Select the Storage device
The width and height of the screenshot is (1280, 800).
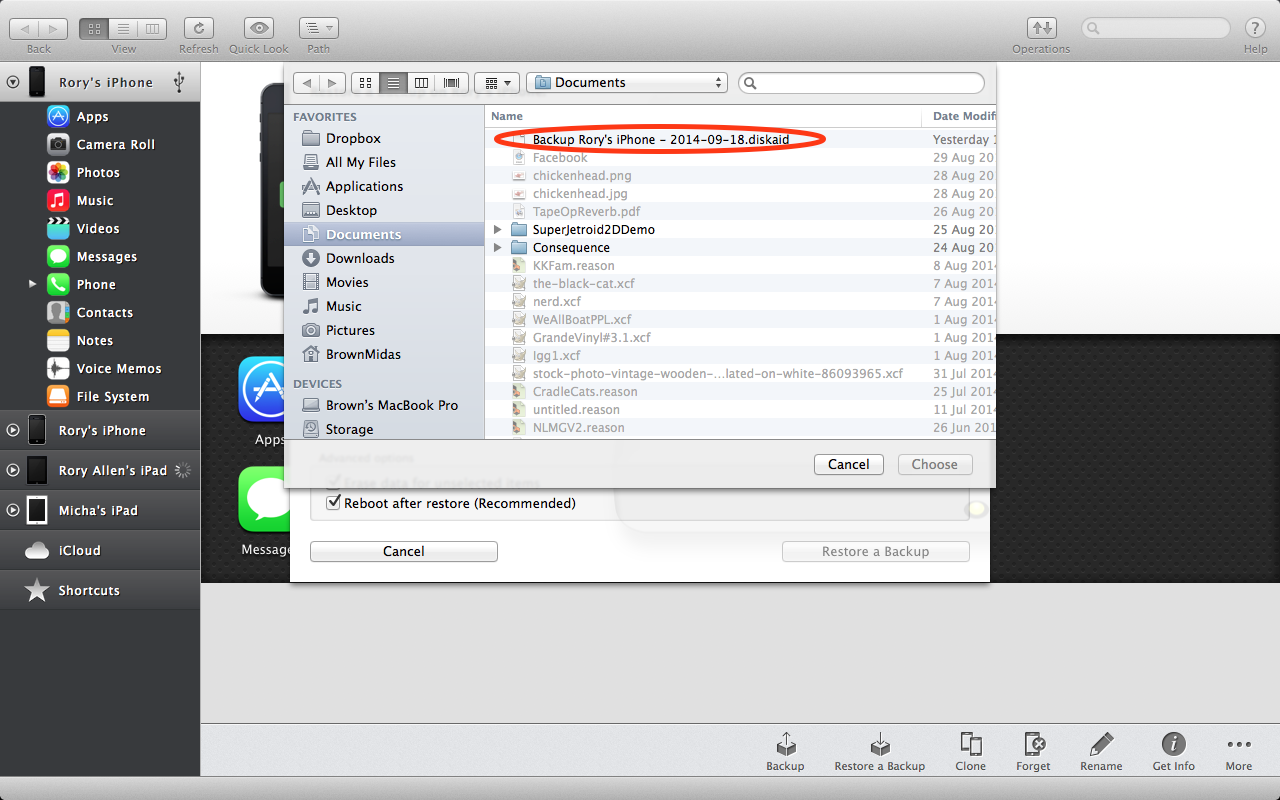click(337, 429)
